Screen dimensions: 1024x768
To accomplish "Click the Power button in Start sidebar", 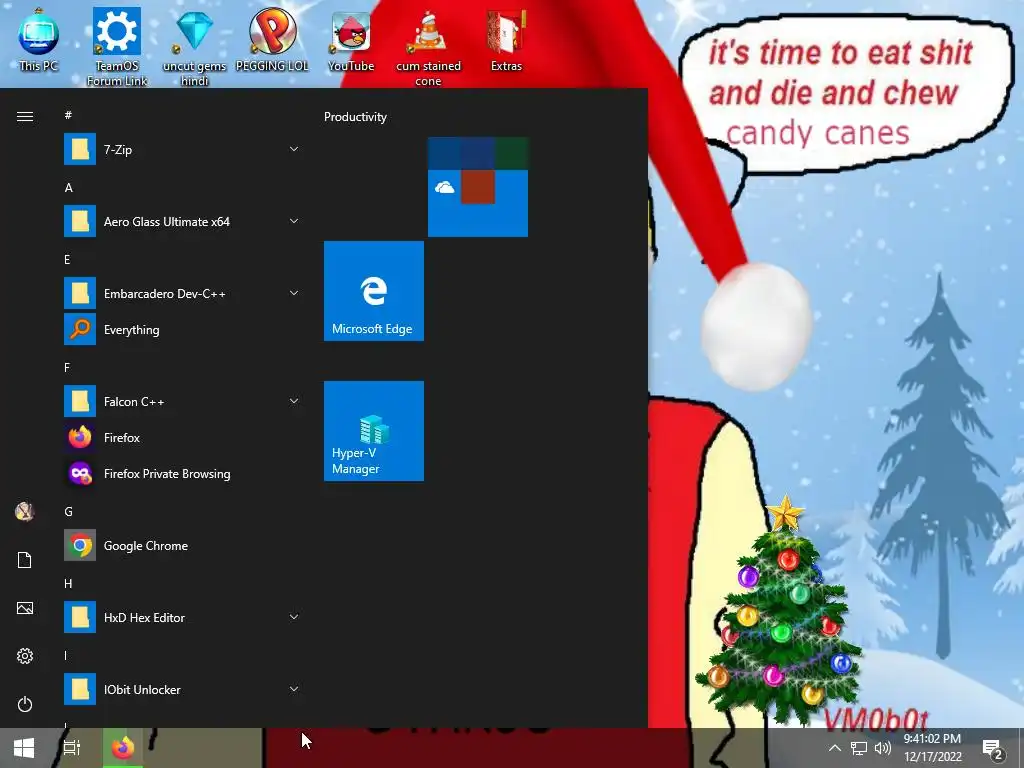I will point(25,704).
